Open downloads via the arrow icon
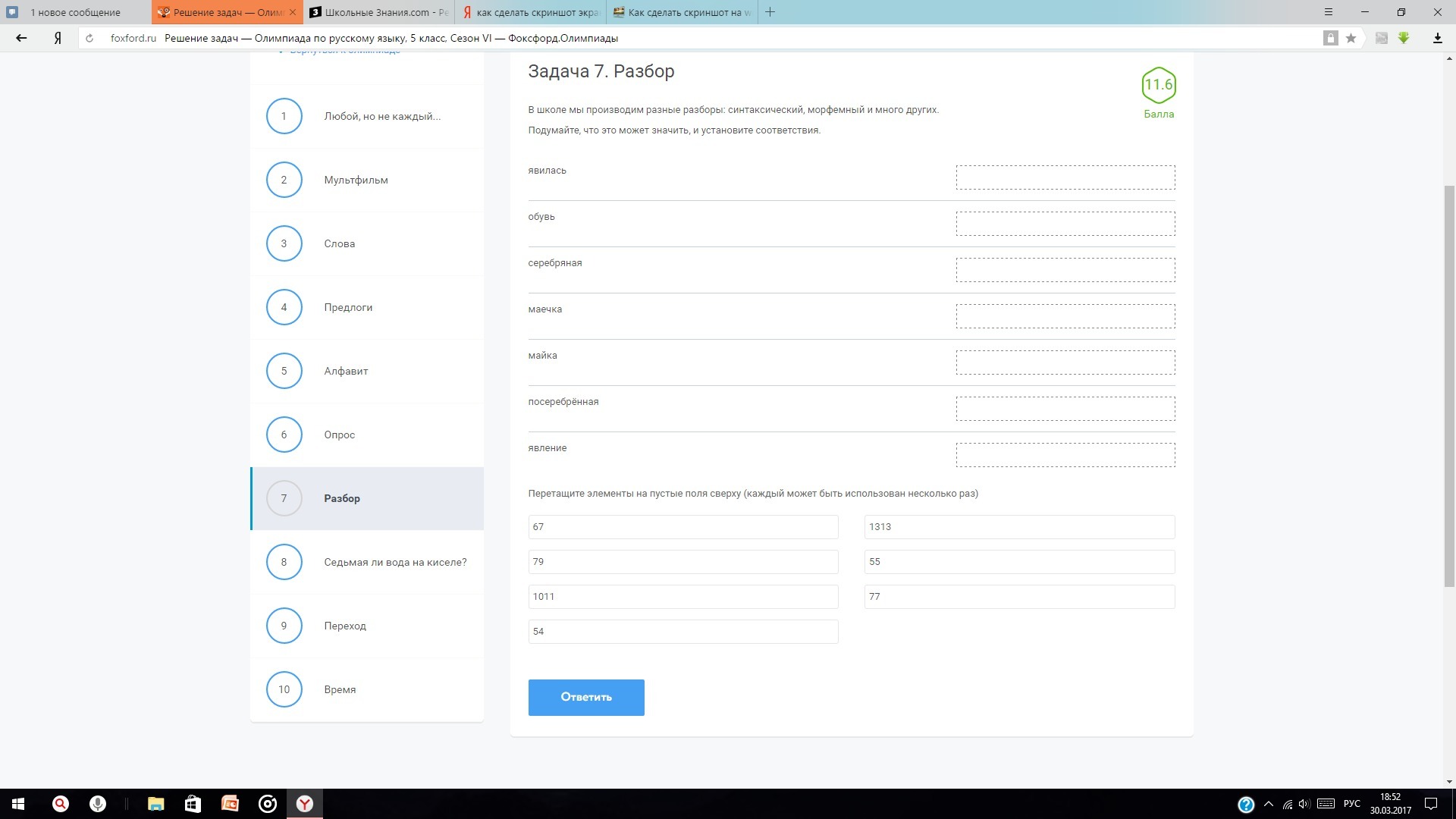The width and height of the screenshot is (1456, 819). click(x=1437, y=38)
